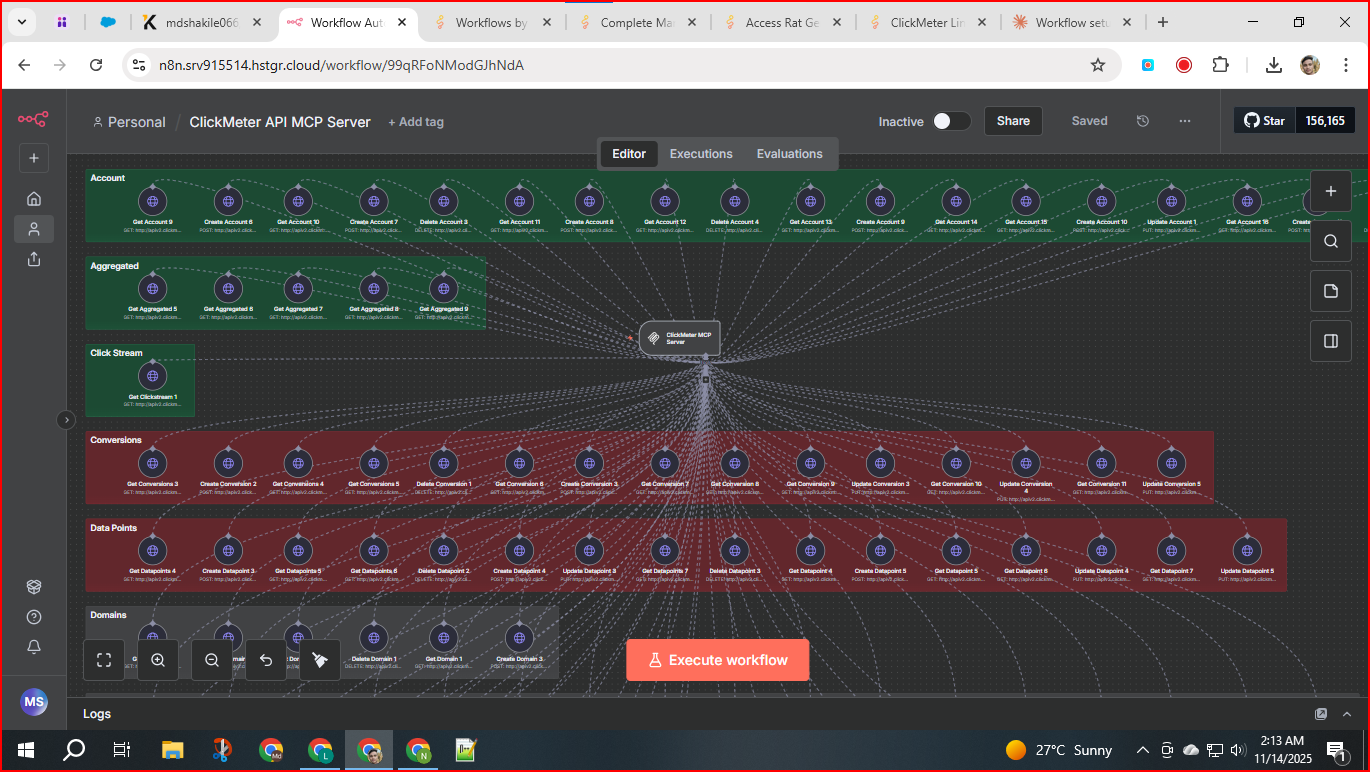Screen dimensions: 1370x772
Task: Select the Create Domain 3 node
Action: (x=518, y=638)
